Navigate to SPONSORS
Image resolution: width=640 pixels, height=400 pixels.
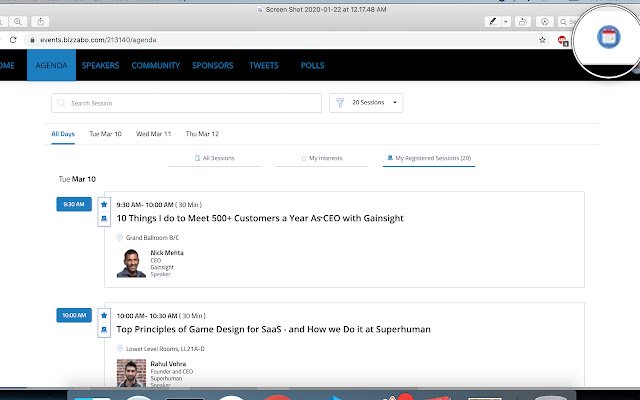[213, 65]
